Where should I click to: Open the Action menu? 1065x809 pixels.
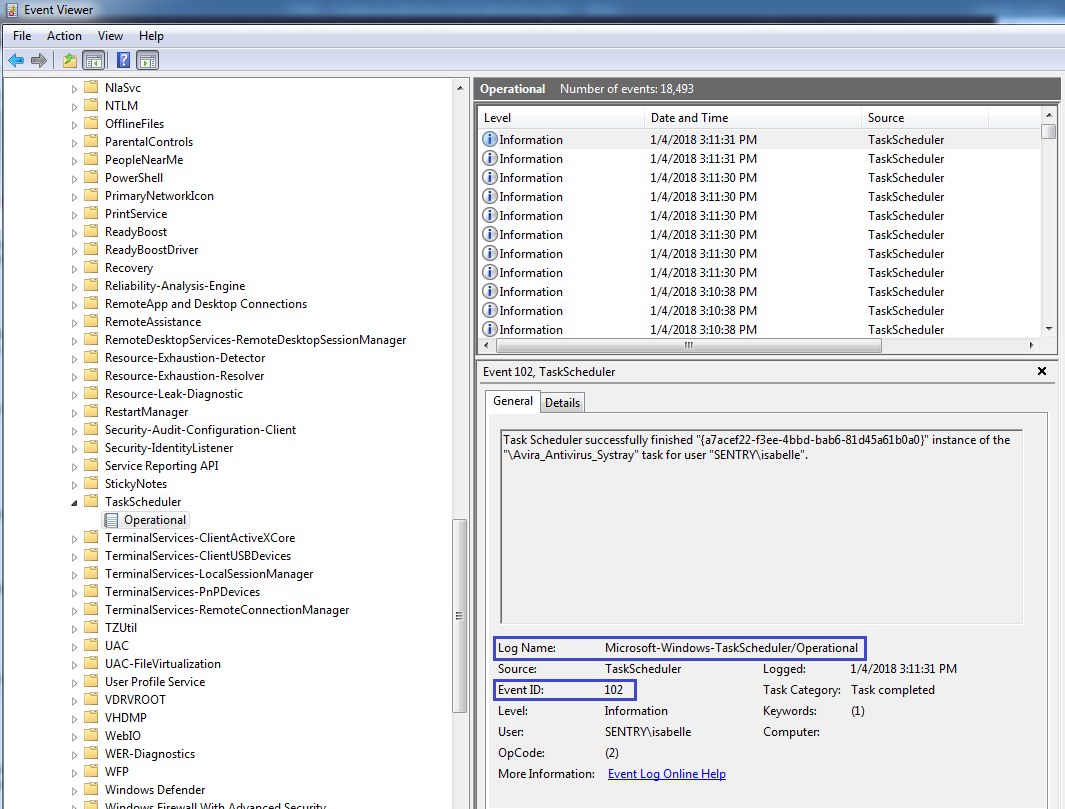[x=64, y=36]
